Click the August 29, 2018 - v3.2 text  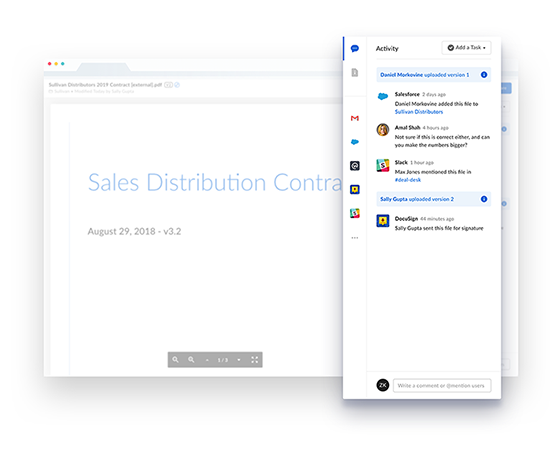coord(134,231)
